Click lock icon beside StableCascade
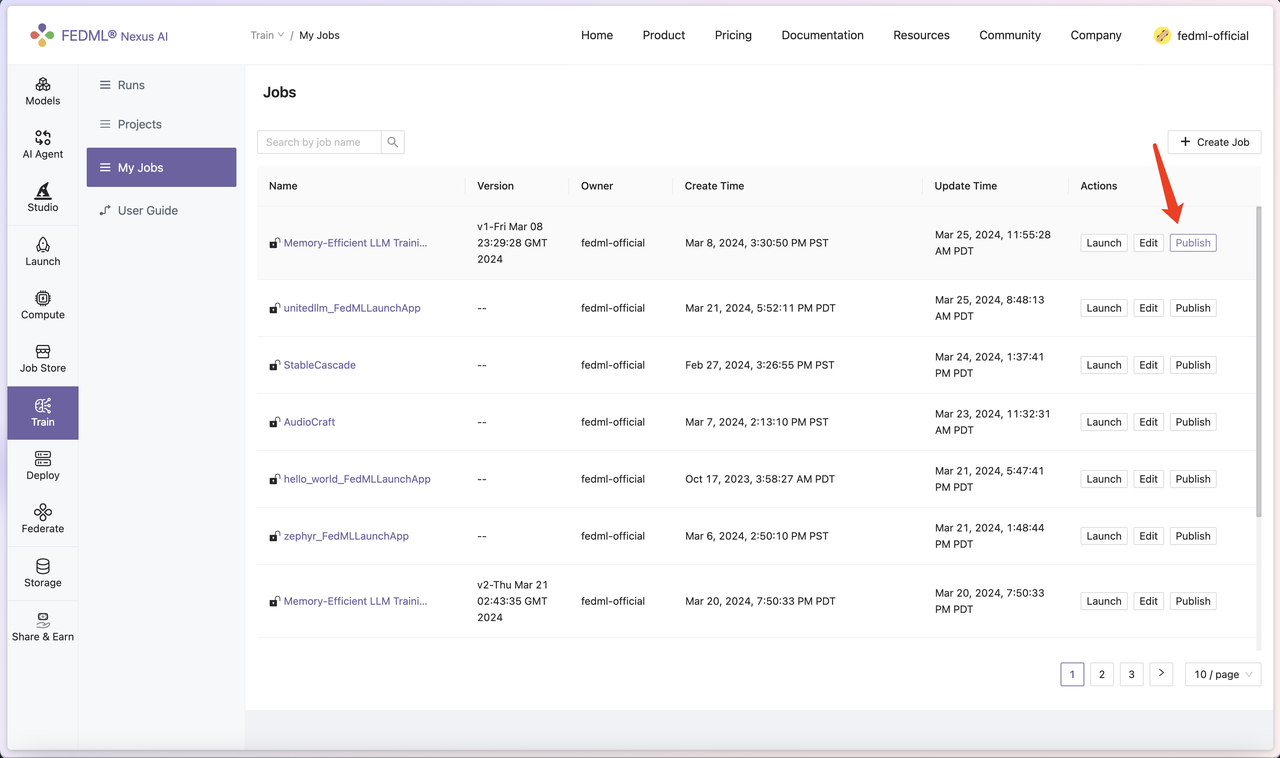 [x=274, y=365]
